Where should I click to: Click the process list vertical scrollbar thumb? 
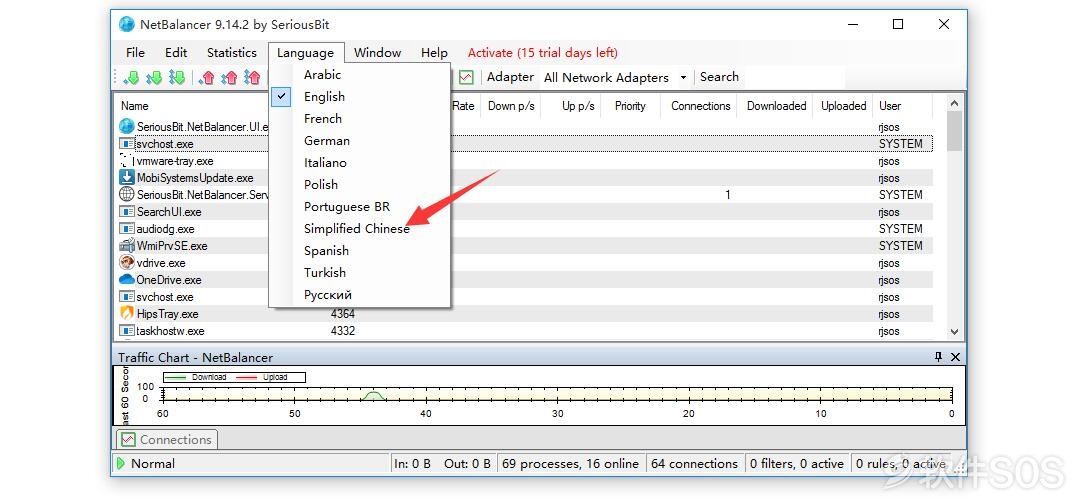point(954,130)
